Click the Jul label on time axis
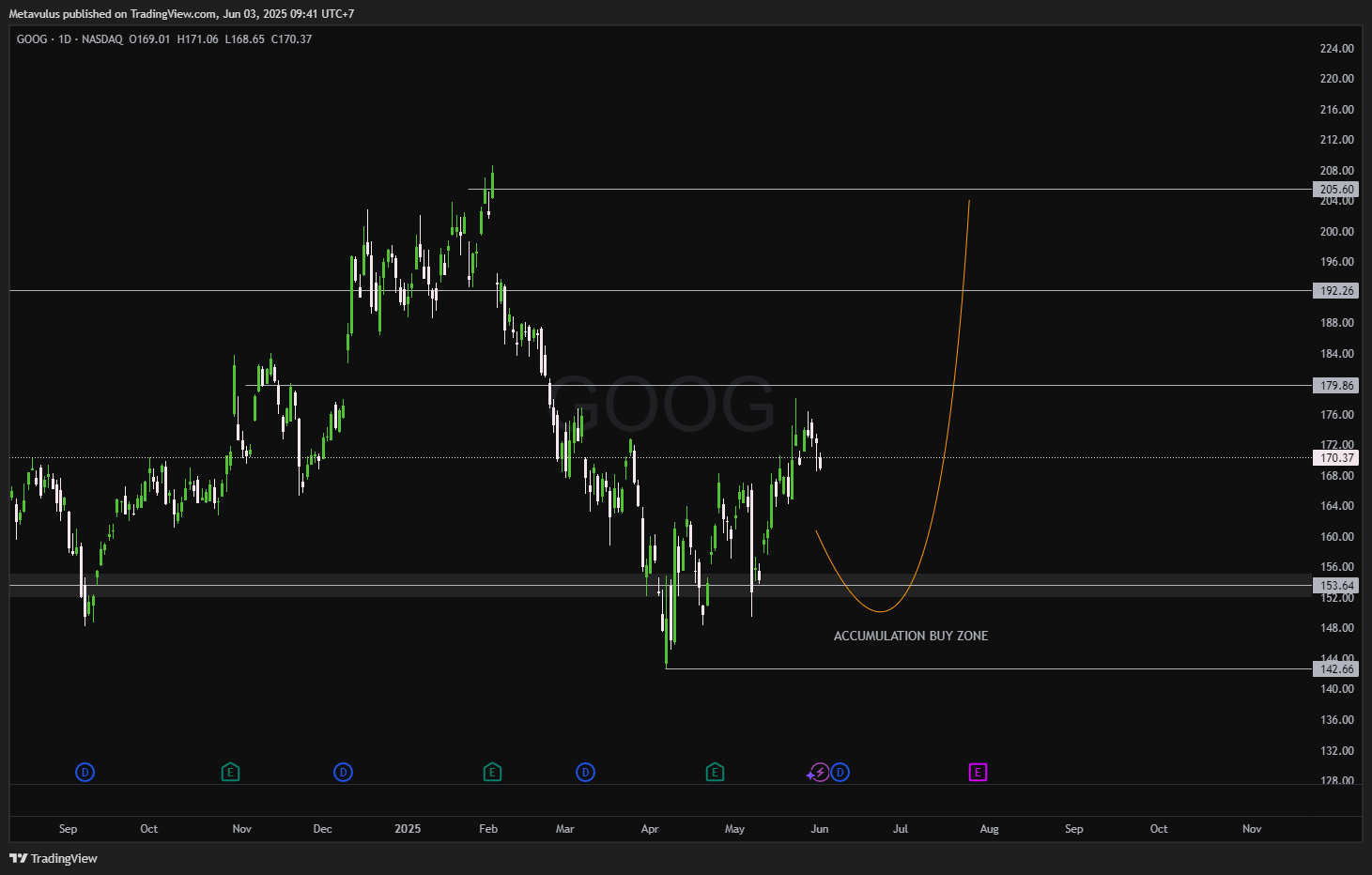 click(901, 829)
